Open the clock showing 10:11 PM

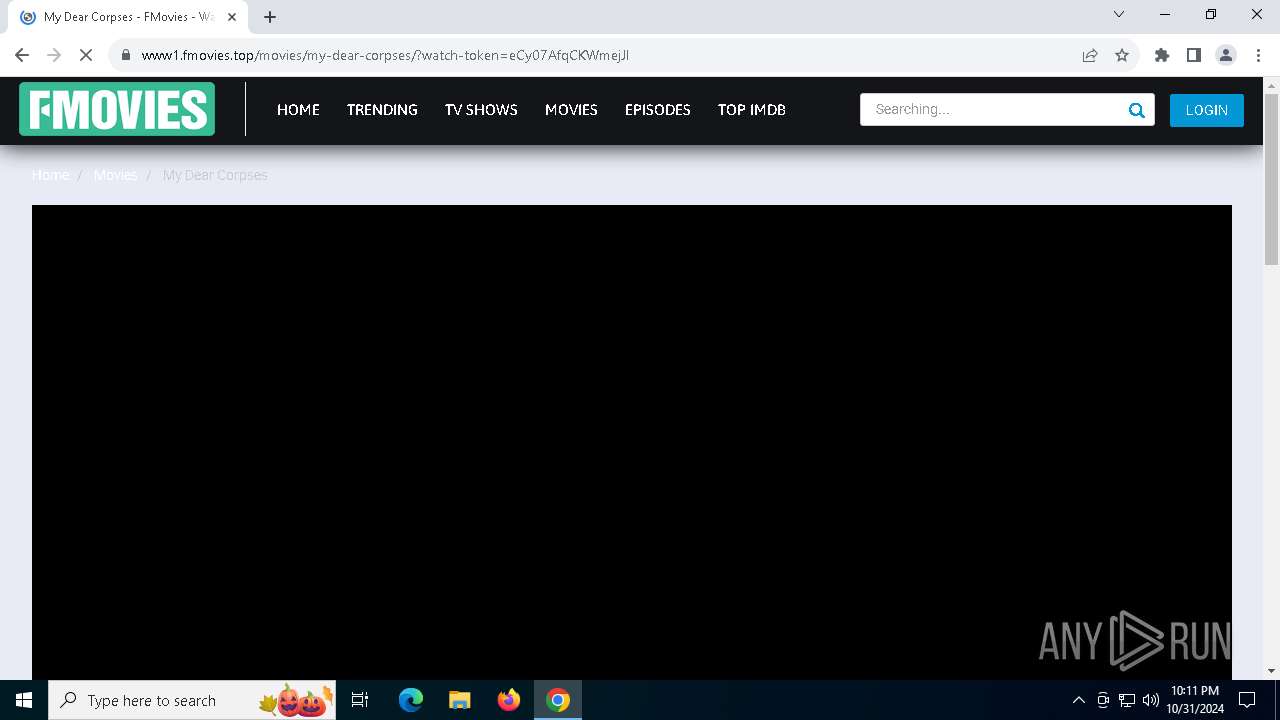(x=1195, y=700)
